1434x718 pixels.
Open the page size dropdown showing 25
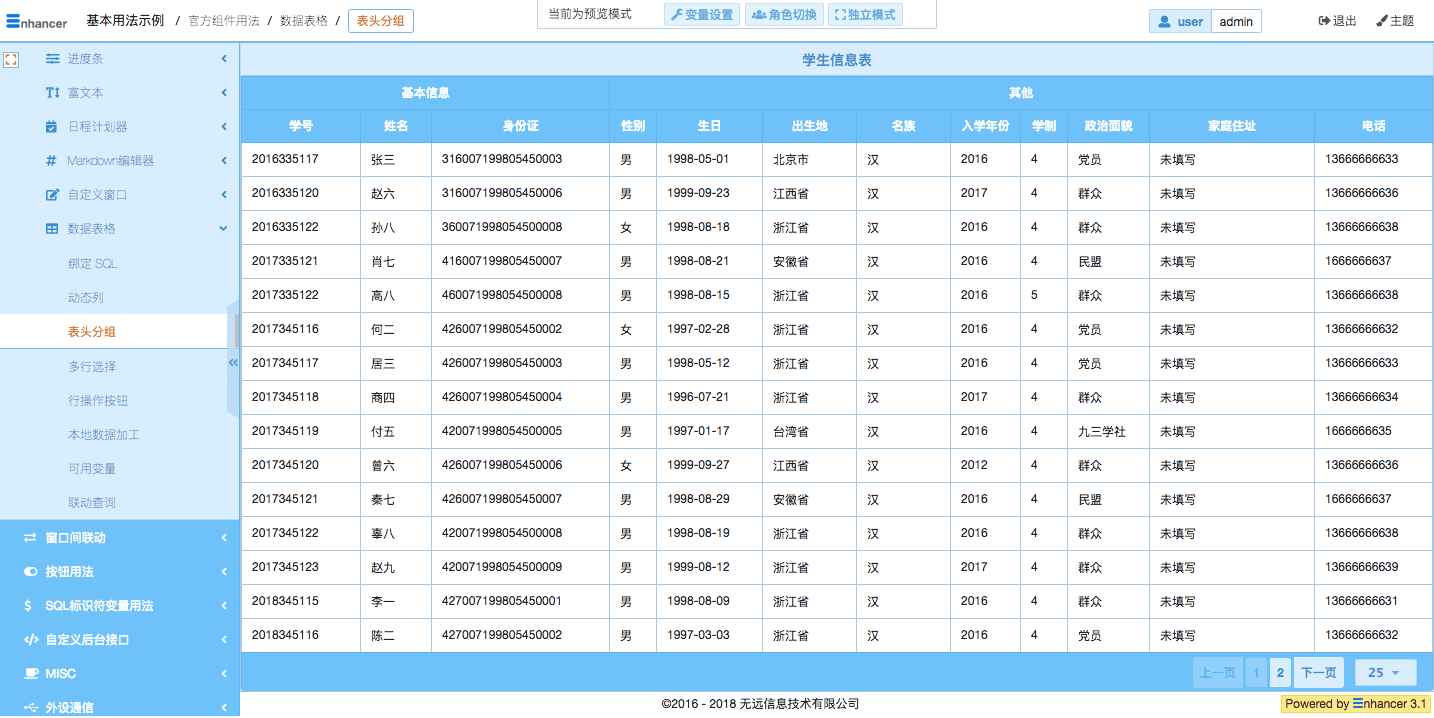(x=1385, y=673)
